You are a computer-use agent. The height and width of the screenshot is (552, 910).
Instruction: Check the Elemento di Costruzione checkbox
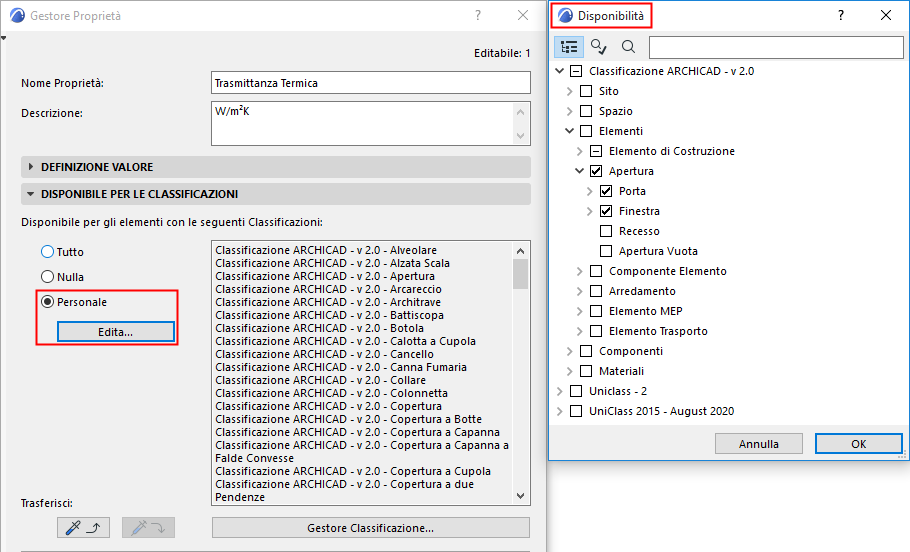(x=596, y=151)
